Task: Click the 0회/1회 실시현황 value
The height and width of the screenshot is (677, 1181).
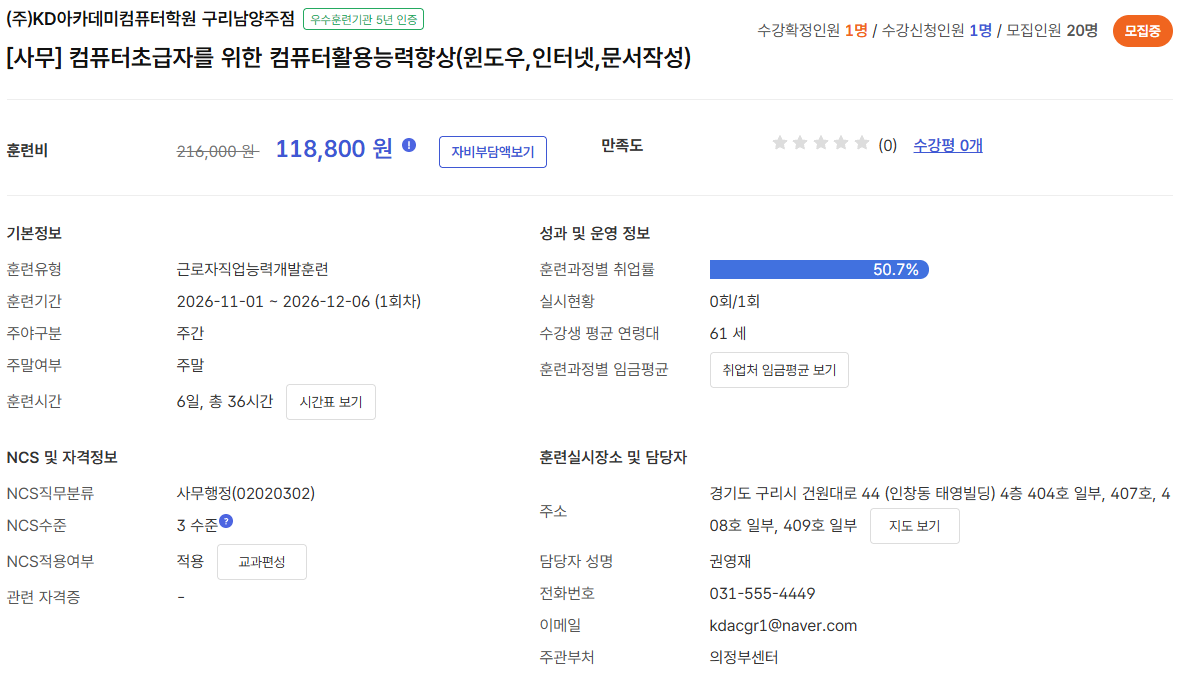Action: [734, 301]
